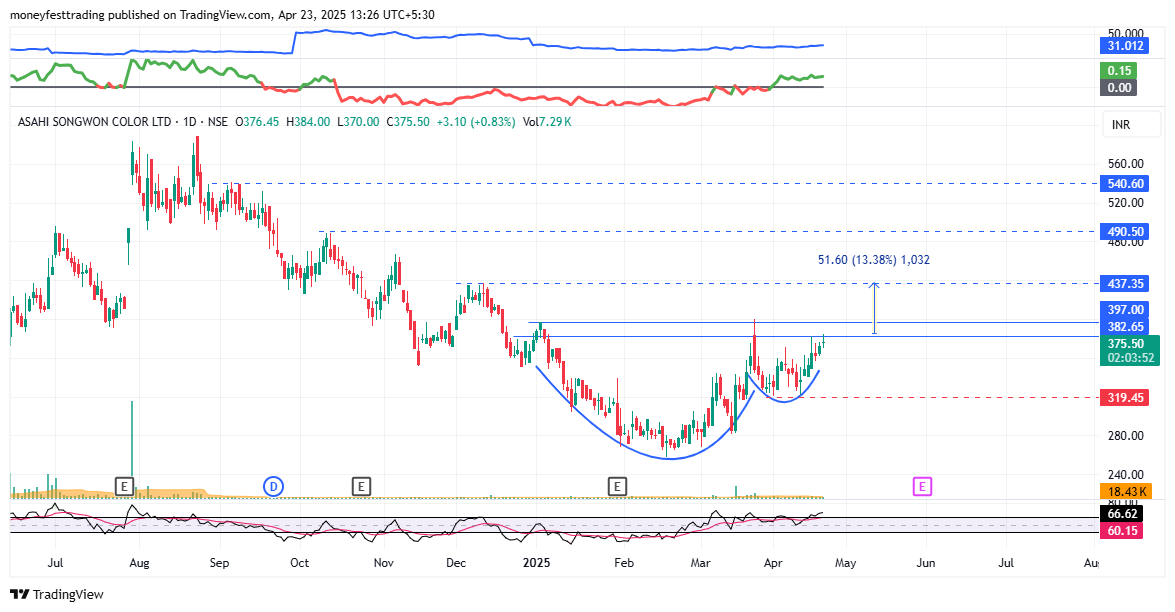Click the 280.00 price axis label
The width and height of the screenshot is (1175, 612).
[x=1126, y=436]
